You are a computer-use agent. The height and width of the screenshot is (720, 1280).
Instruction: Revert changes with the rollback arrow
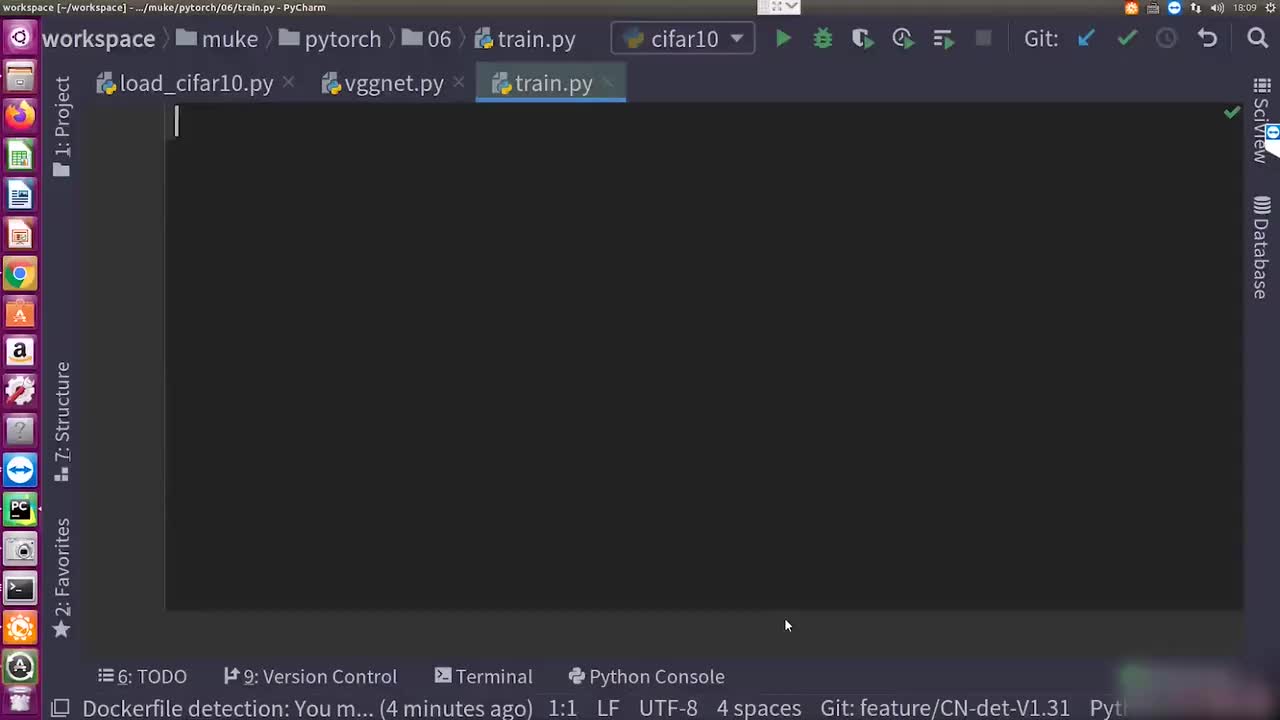pyautogui.click(x=1207, y=39)
